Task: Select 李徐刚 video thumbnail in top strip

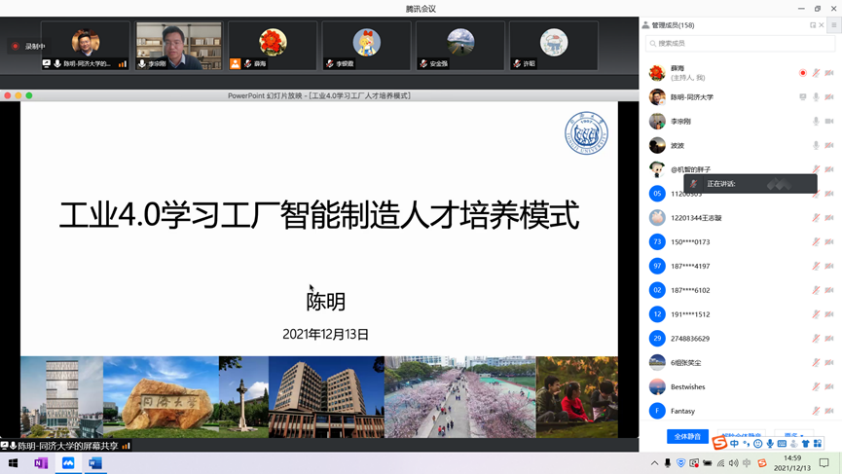Action: pyautogui.click(x=178, y=46)
